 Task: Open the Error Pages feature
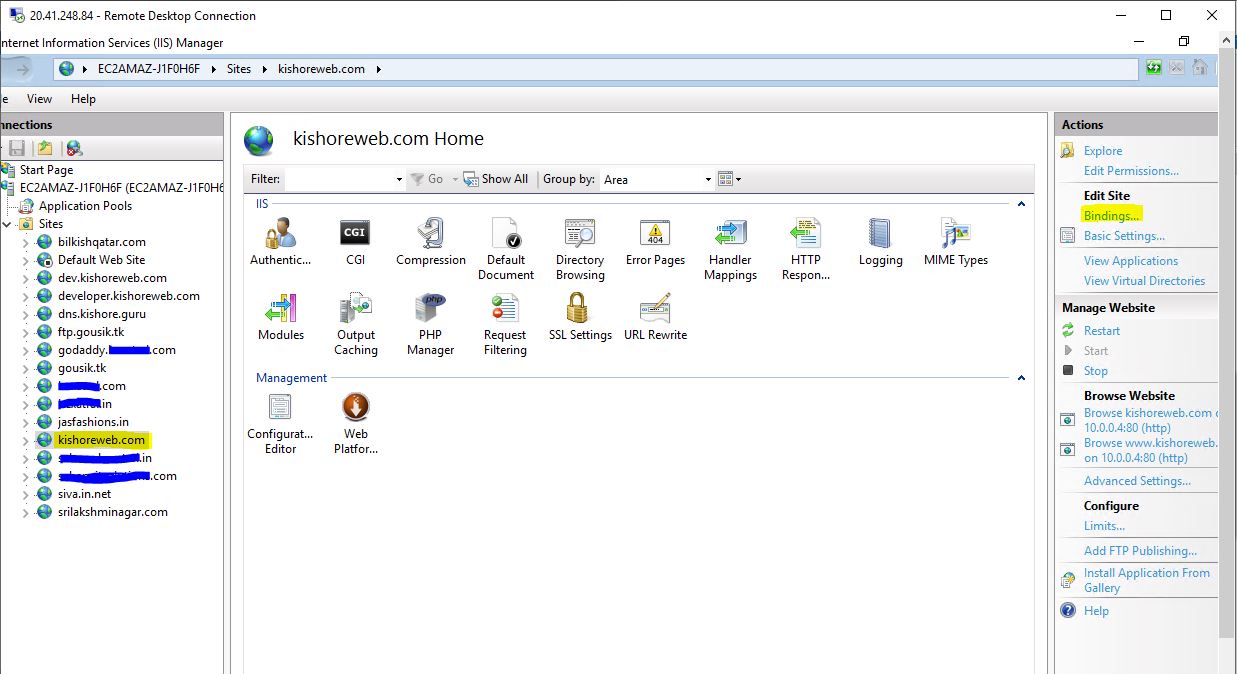click(x=655, y=235)
